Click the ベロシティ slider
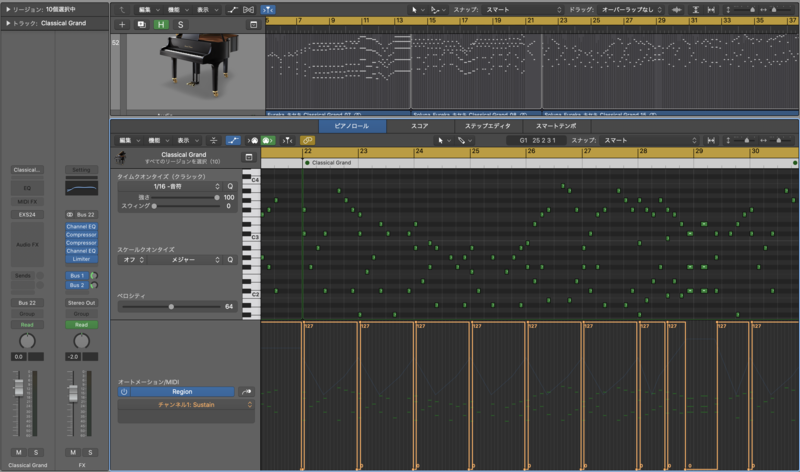This screenshot has width=800, height=472. click(171, 307)
